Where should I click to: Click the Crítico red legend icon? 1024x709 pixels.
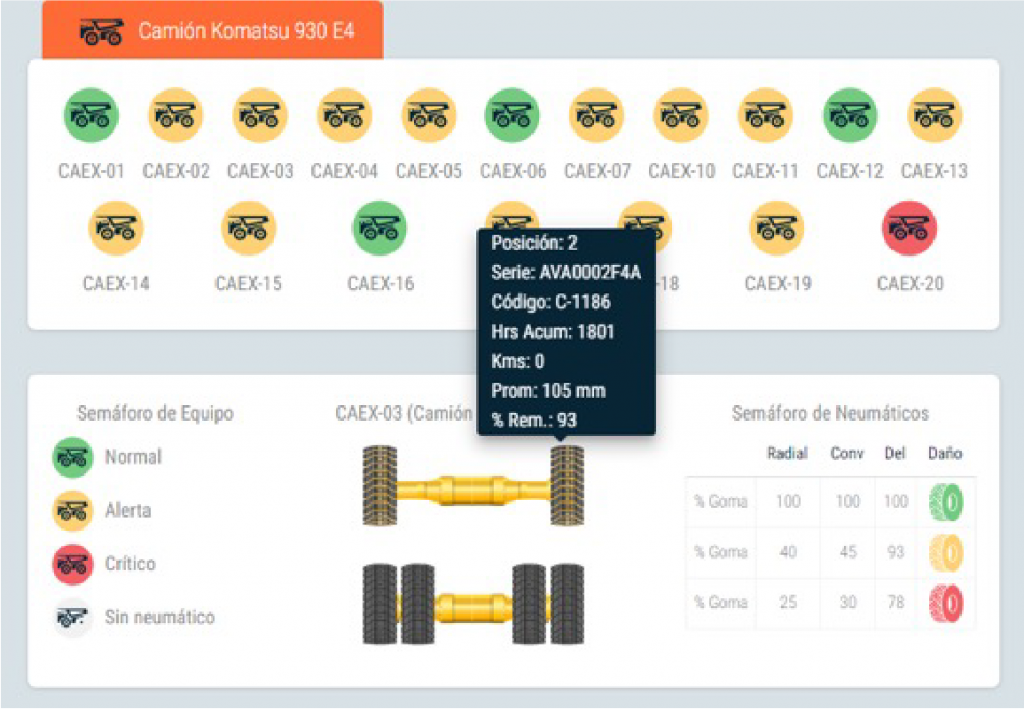(x=72, y=564)
